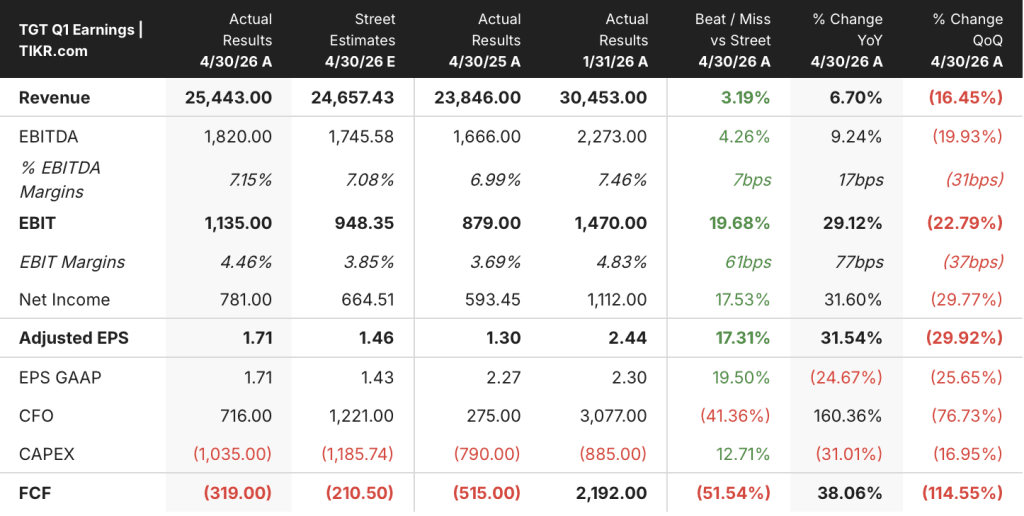Click Adjusted EPS prior-quarter 2.44
This screenshot has width=1024, height=516.
630,338
